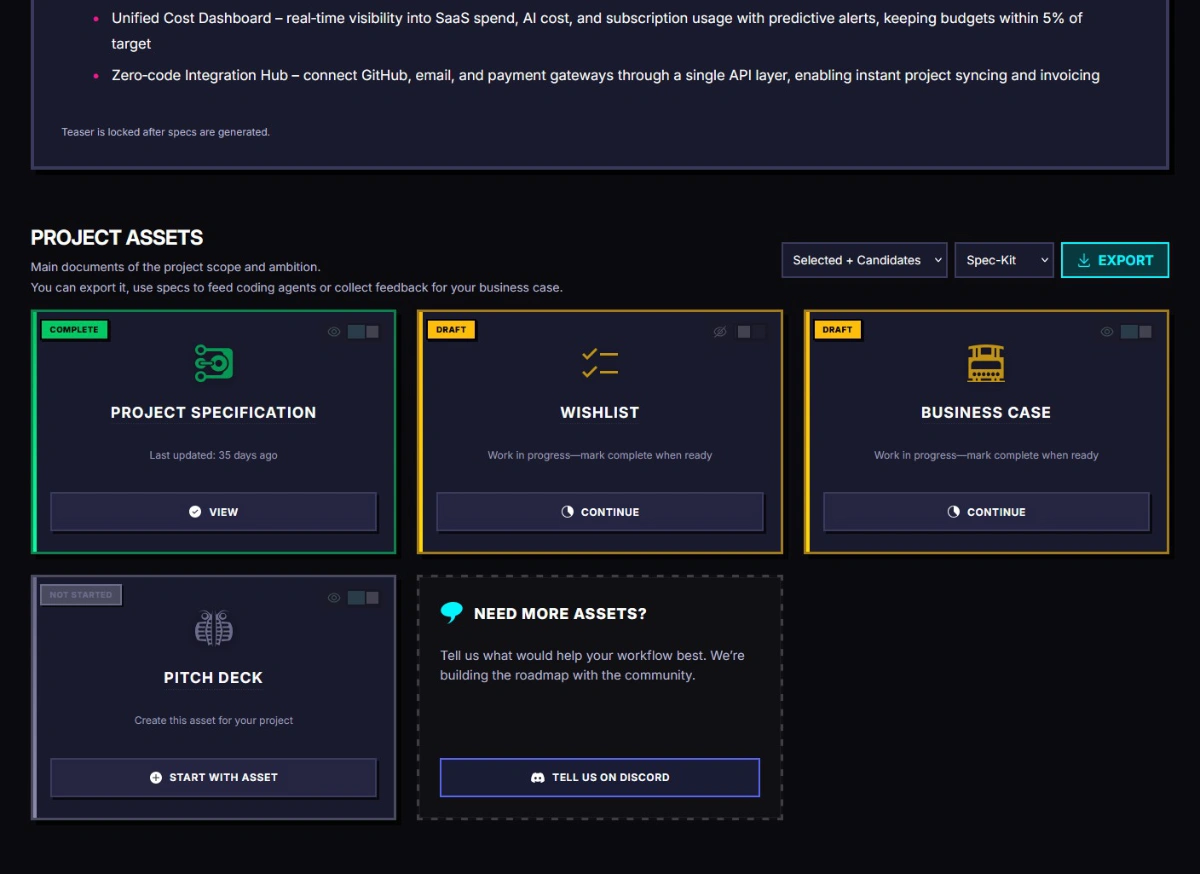1200x874 pixels.
Task: Click the eye icon on Project Specification card
Action: tap(334, 332)
